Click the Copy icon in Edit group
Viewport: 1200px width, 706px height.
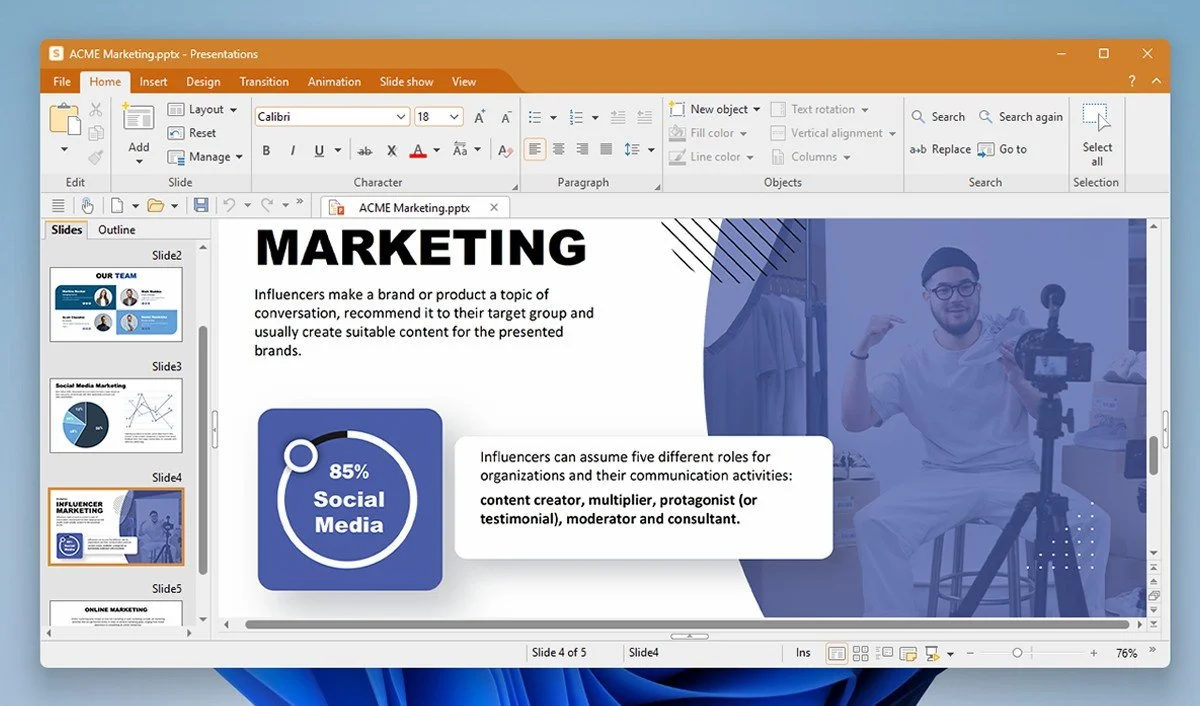[96, 133]
